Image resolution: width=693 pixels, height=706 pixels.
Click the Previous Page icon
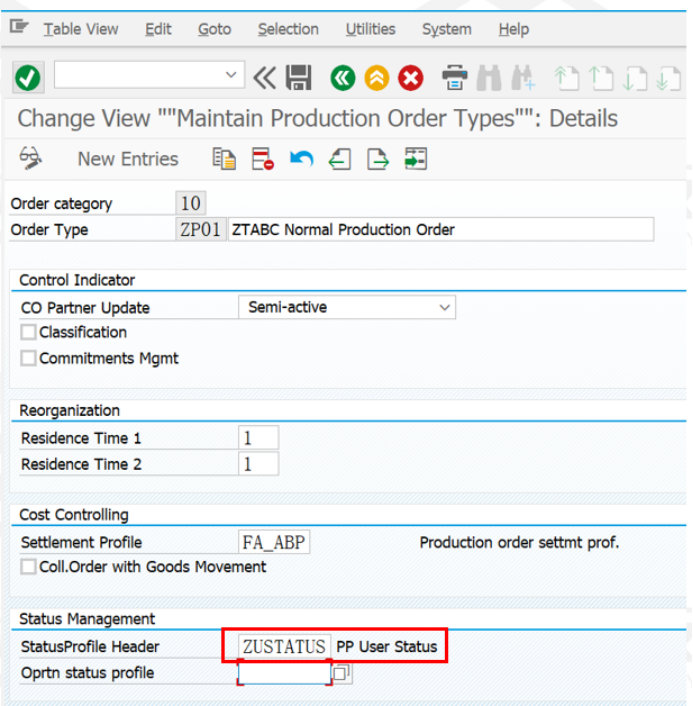(601, 78)
